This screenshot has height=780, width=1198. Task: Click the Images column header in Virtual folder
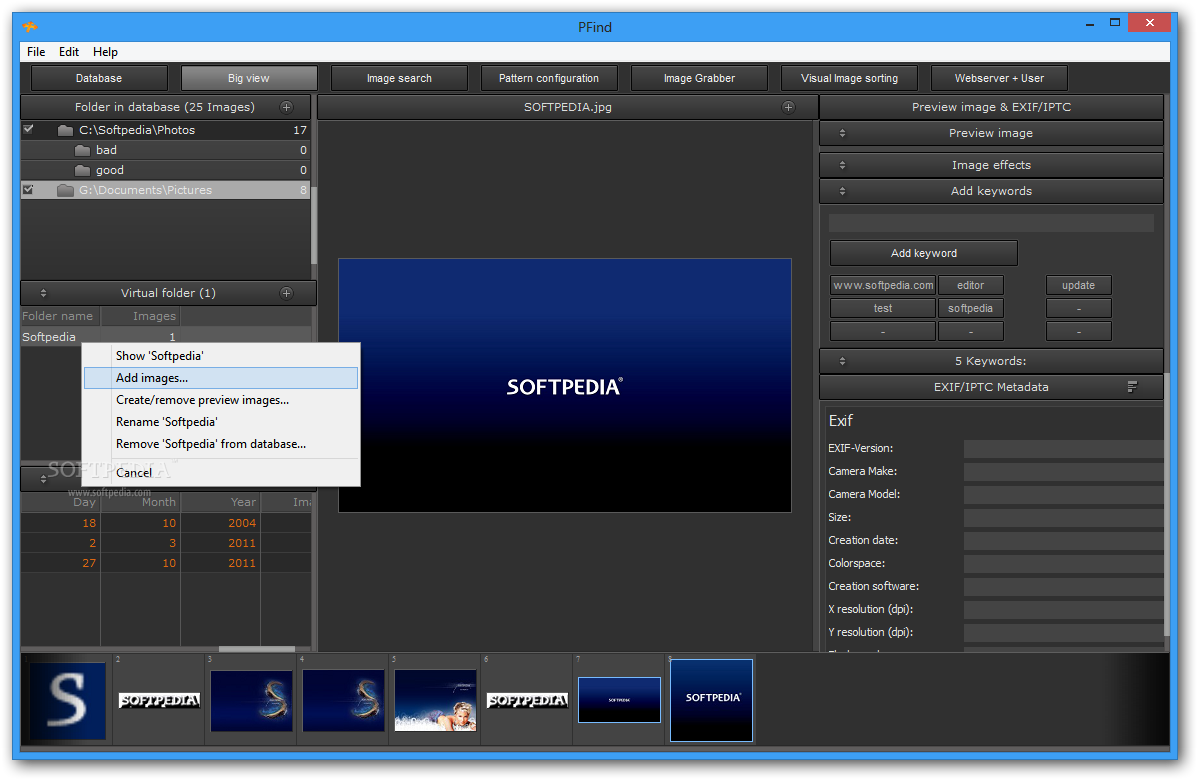tap(141, 316)
